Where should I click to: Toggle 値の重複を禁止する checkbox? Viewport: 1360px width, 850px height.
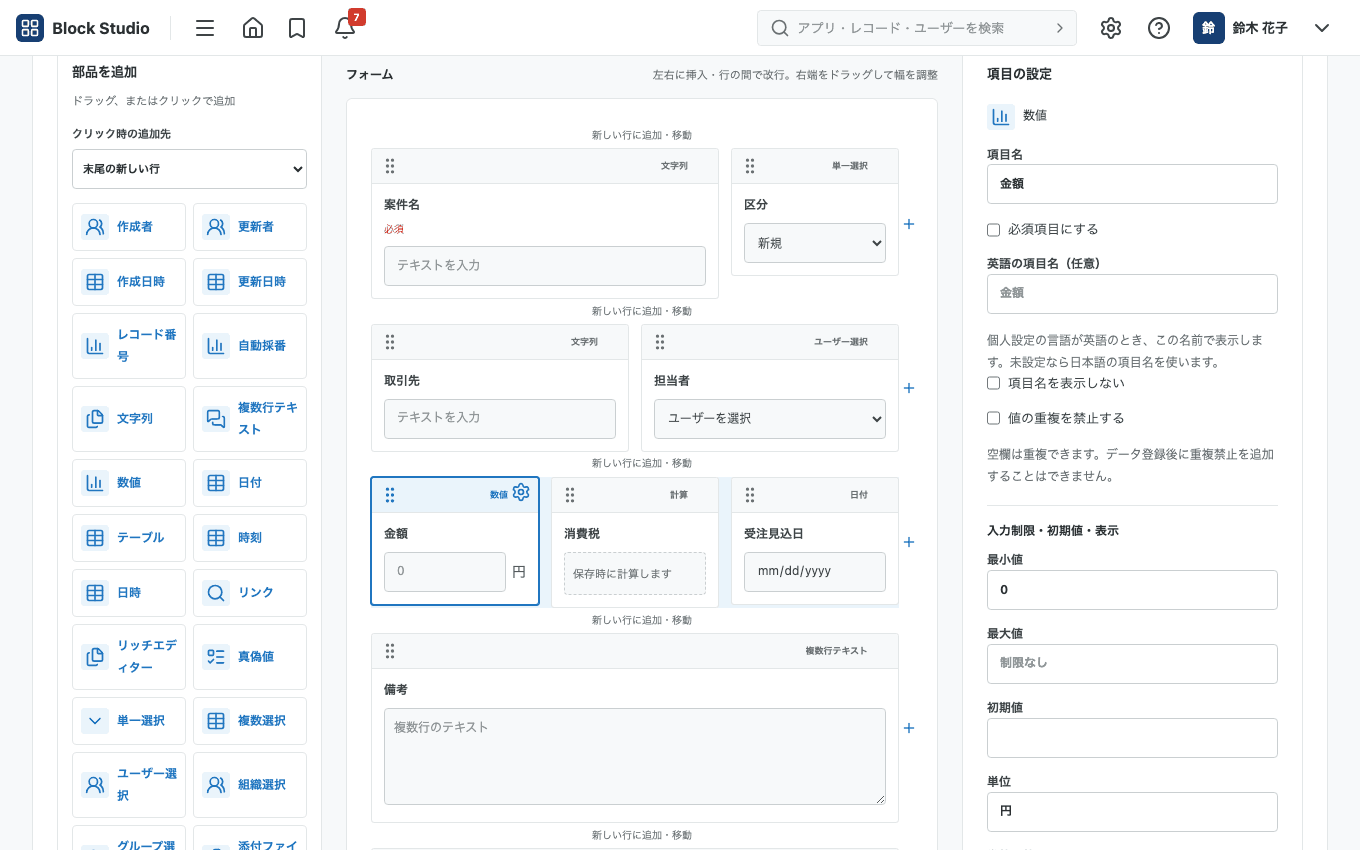(994, 419)
